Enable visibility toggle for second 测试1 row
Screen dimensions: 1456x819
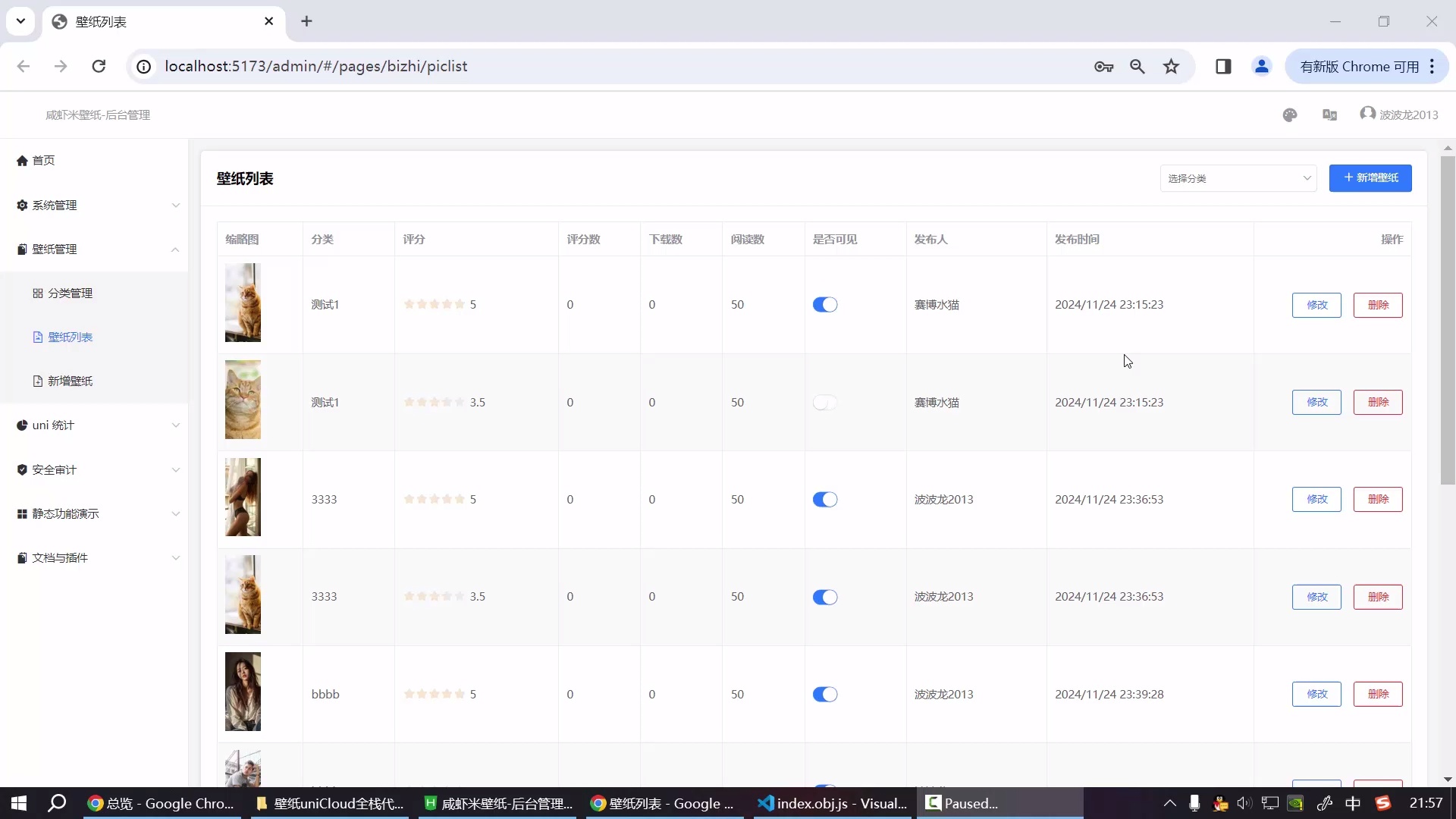tap(825, 403)
